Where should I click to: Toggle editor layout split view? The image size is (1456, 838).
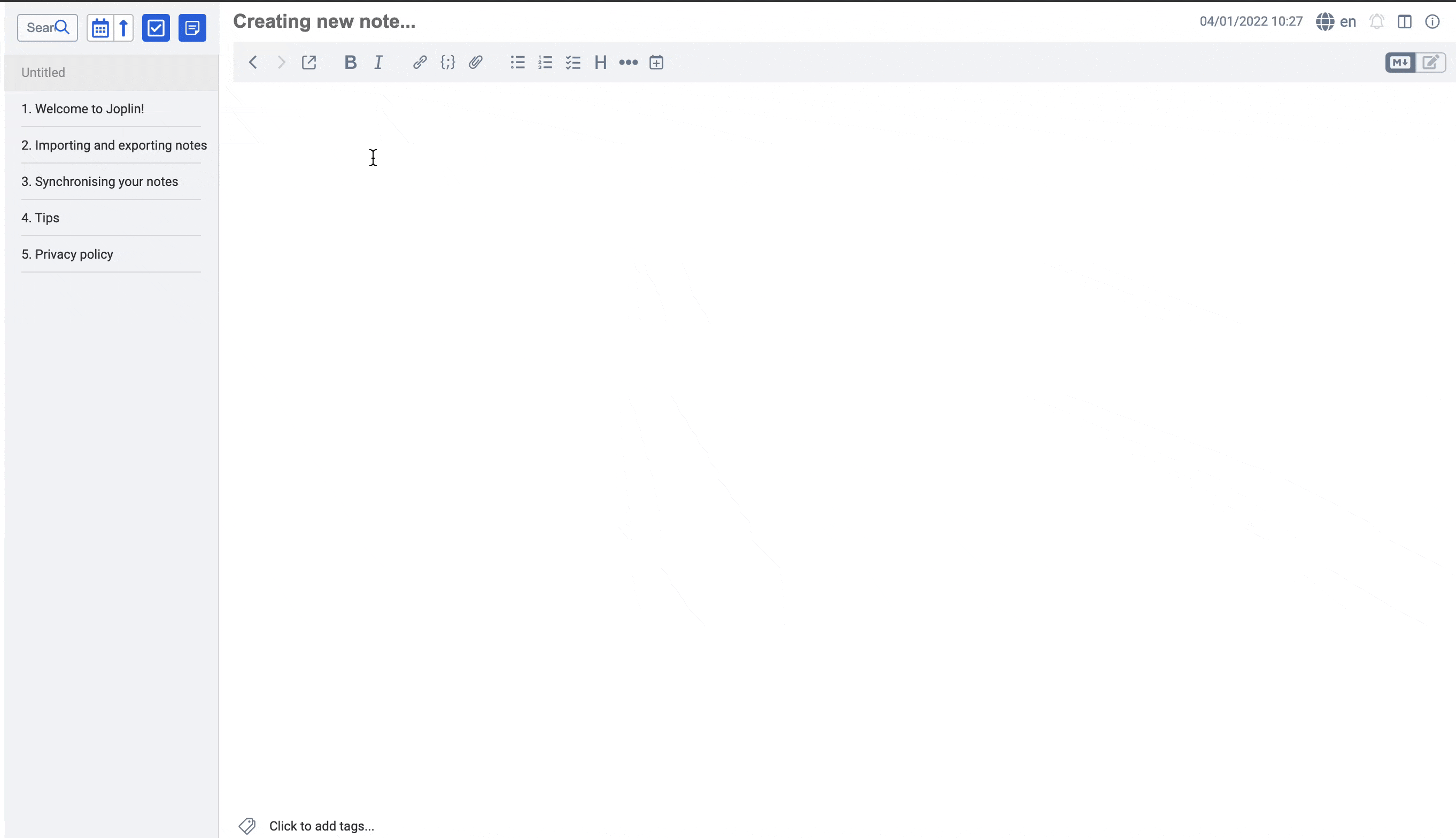tap(1404, 22)
